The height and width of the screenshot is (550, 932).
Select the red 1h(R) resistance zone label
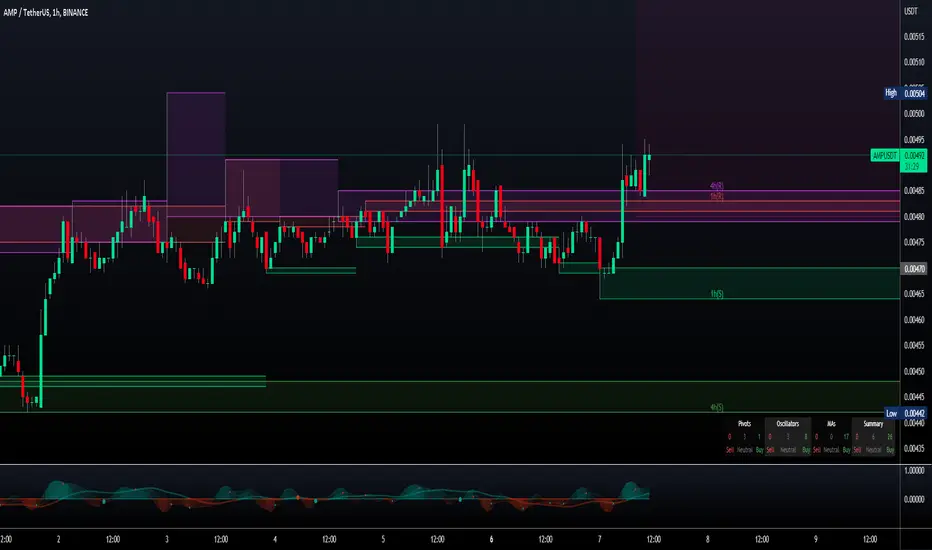click(717, 196)
